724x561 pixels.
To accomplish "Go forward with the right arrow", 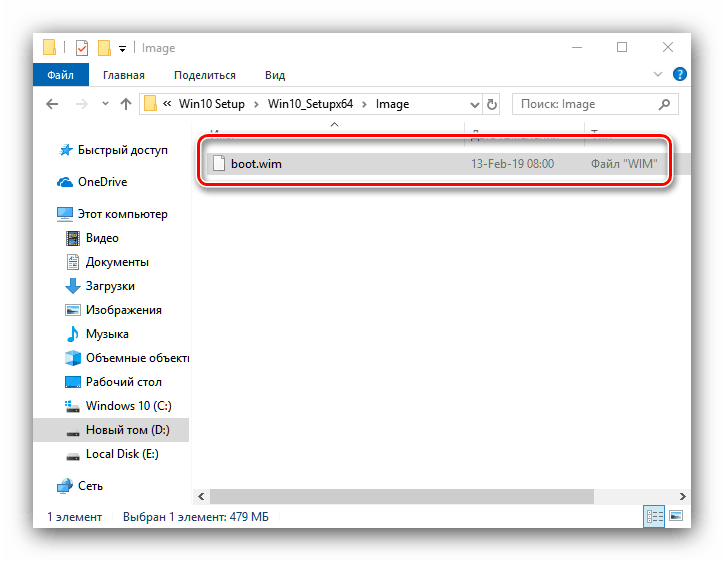I will click(81, 104).
